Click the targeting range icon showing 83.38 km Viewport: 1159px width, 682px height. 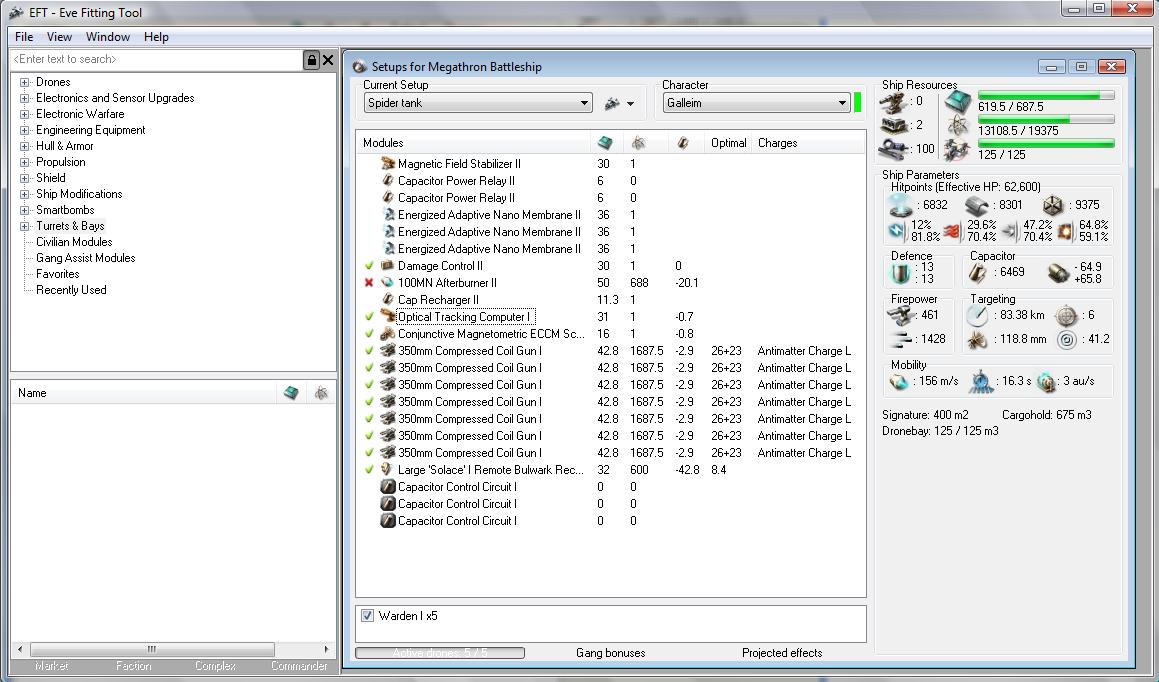(x=977, y=316)
